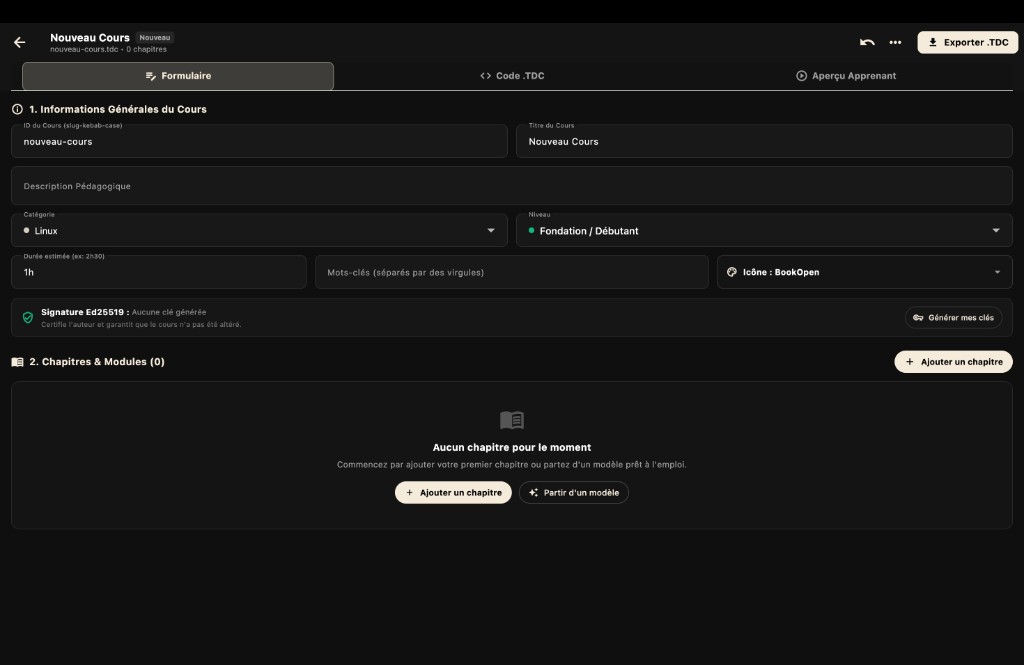Open the Icône : BookOpen dropdown
The image size is (1024, 665).
(x=865, y=272)
